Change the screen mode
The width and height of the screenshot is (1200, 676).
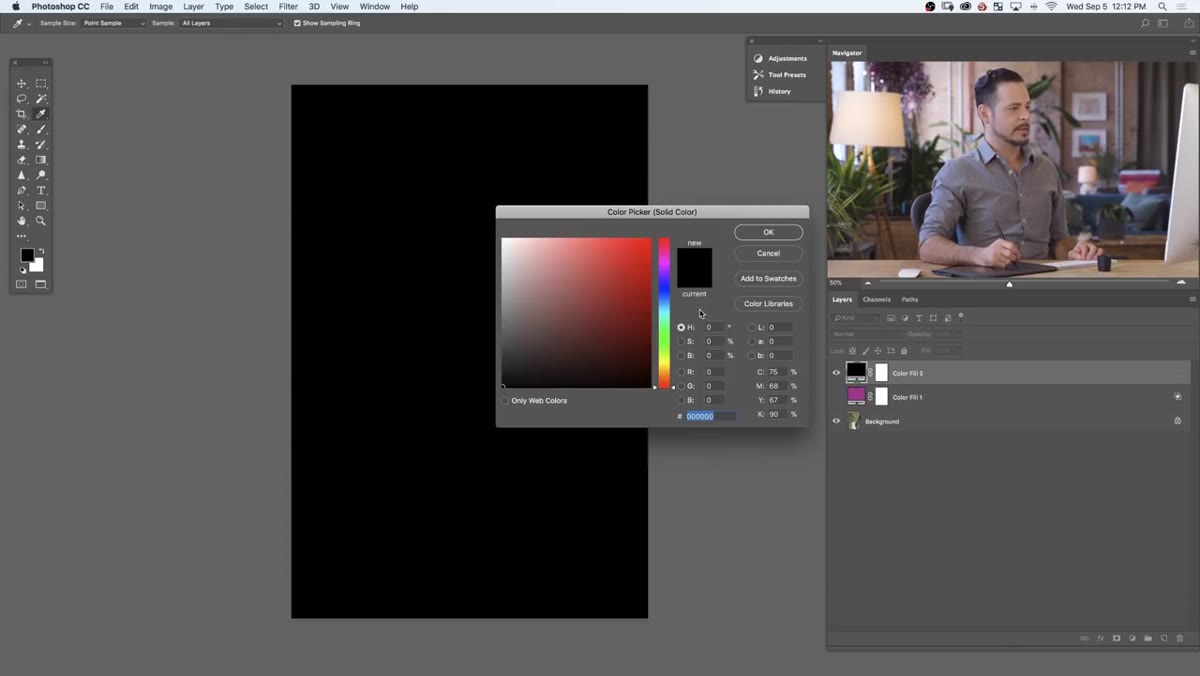(41, 284)
